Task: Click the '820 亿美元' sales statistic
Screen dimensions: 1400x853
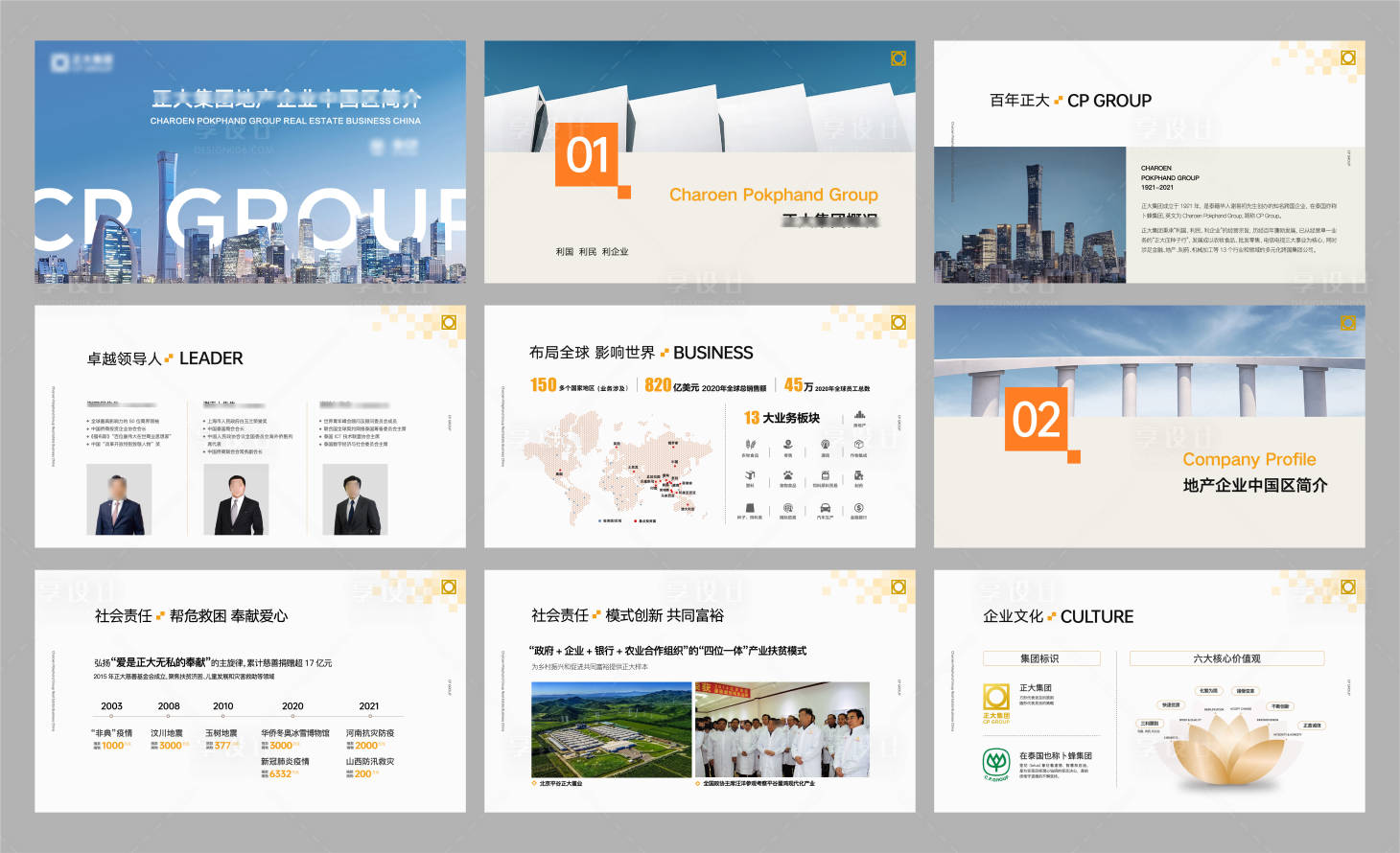Action: [706, 385]
